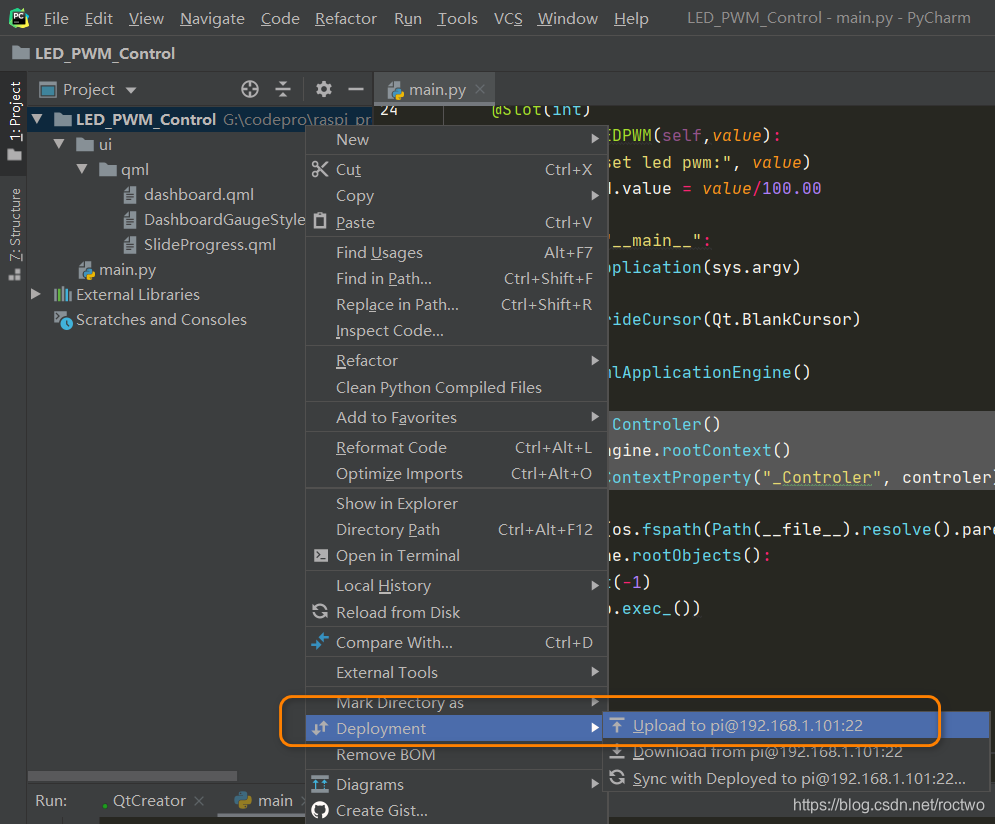This screenshot has width=995, height=824.
Task: Click the Sync with Deployed icon
Action: pyautogui.click(x=617, y=778)
